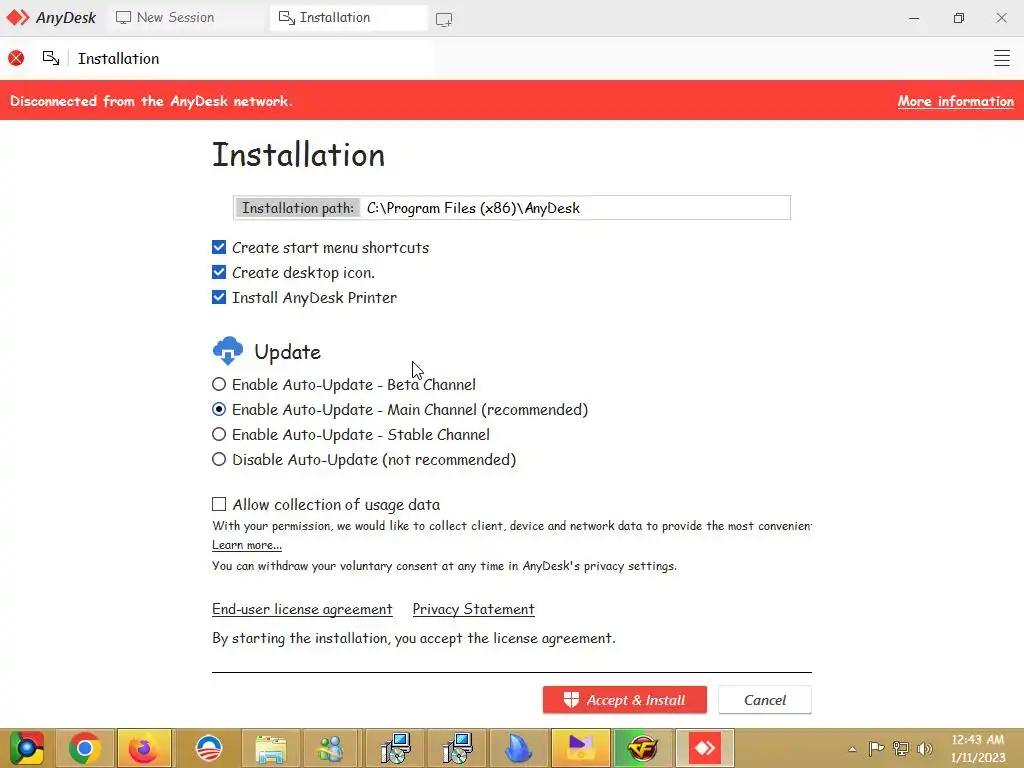Open the blue shark fin taskbar app
The image size is (1024, 768).
tap(519, 748)
